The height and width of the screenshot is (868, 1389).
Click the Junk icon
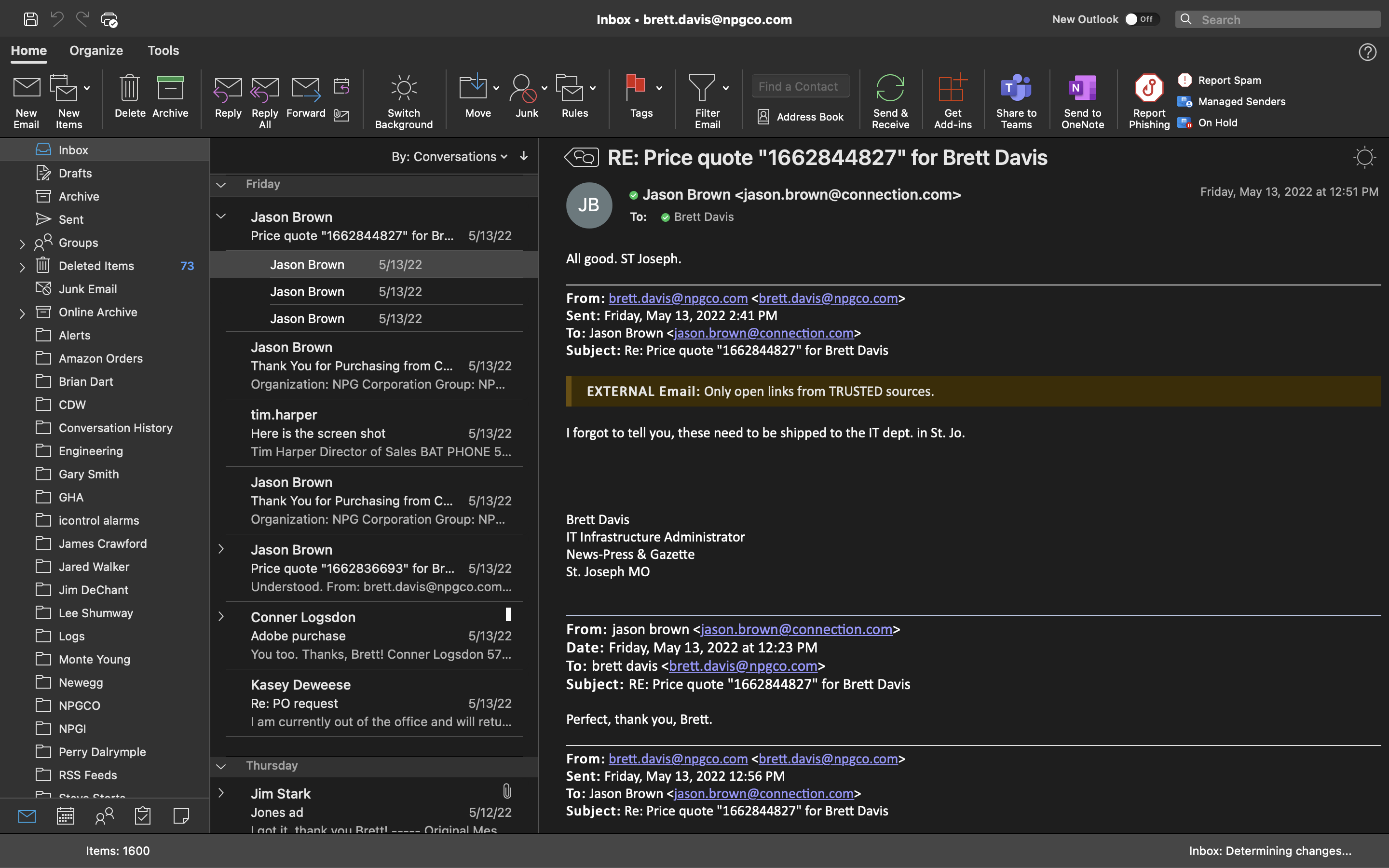point(523,88)
